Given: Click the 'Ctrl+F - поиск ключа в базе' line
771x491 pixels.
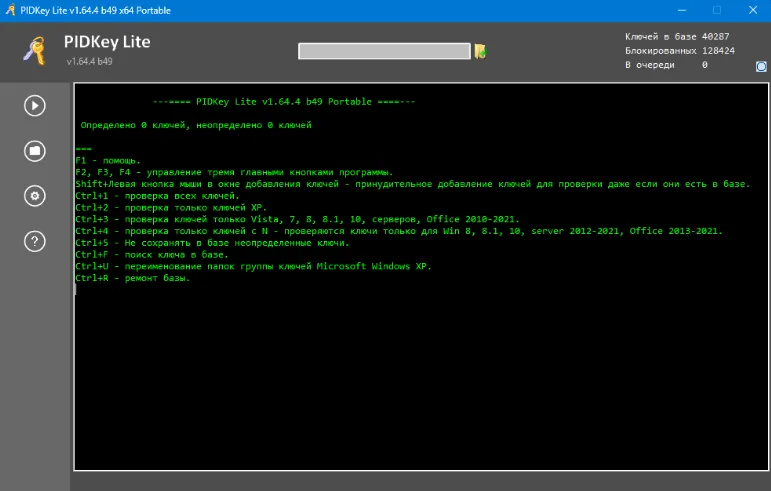Looking at the screenshot, I should click(152, 255).
